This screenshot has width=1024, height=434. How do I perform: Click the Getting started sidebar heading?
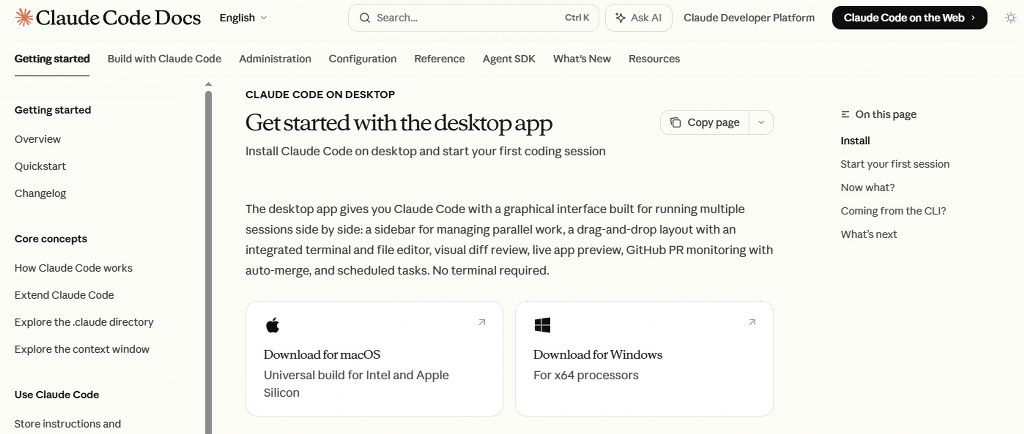click(53, 110)
